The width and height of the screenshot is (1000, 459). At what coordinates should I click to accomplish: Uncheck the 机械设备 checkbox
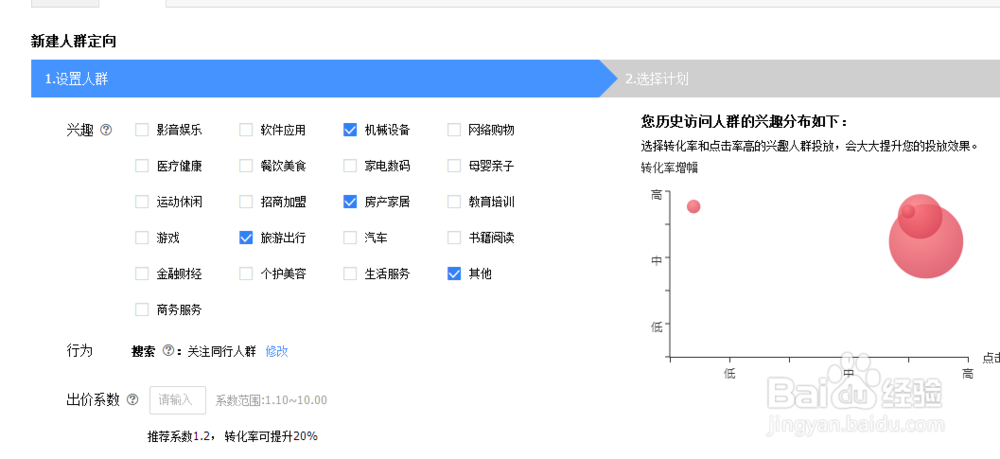pyautogui.click(x=349, y=130)
